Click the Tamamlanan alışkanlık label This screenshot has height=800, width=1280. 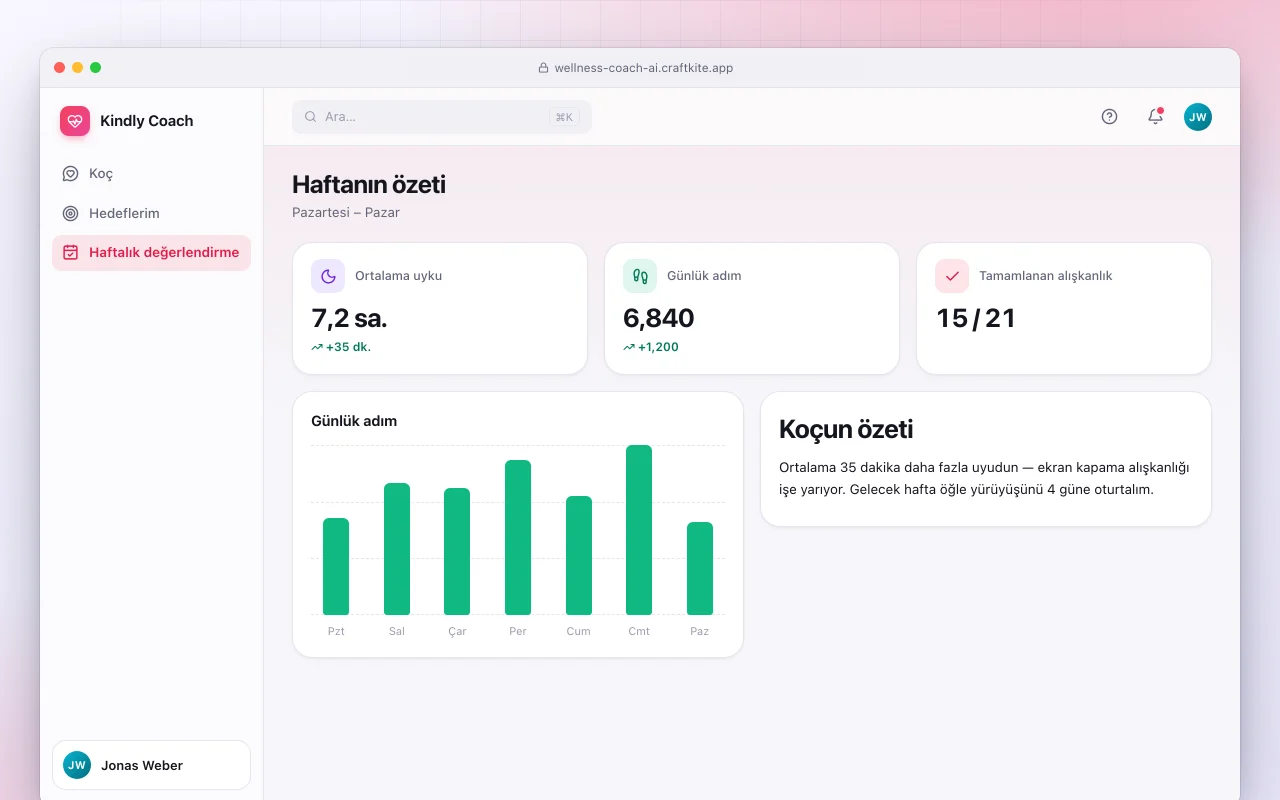coord(1046,276)
